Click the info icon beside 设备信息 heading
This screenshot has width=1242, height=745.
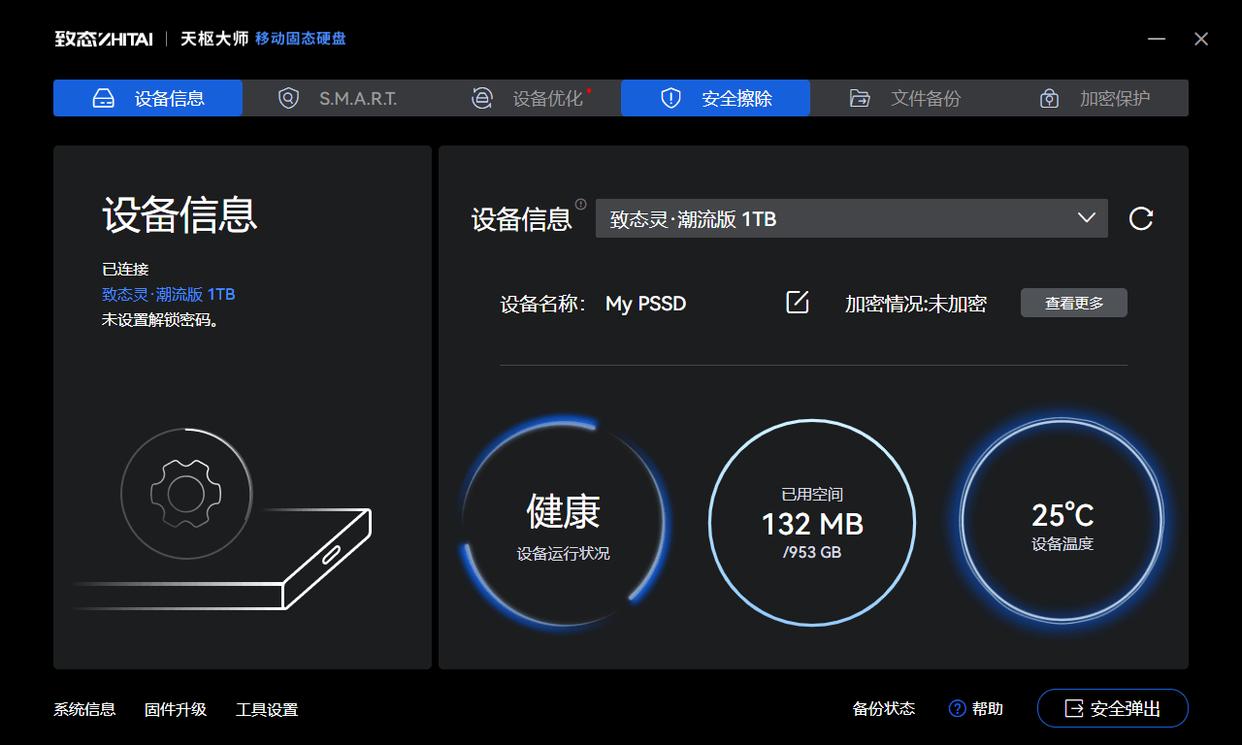click(x=581, y=204)
